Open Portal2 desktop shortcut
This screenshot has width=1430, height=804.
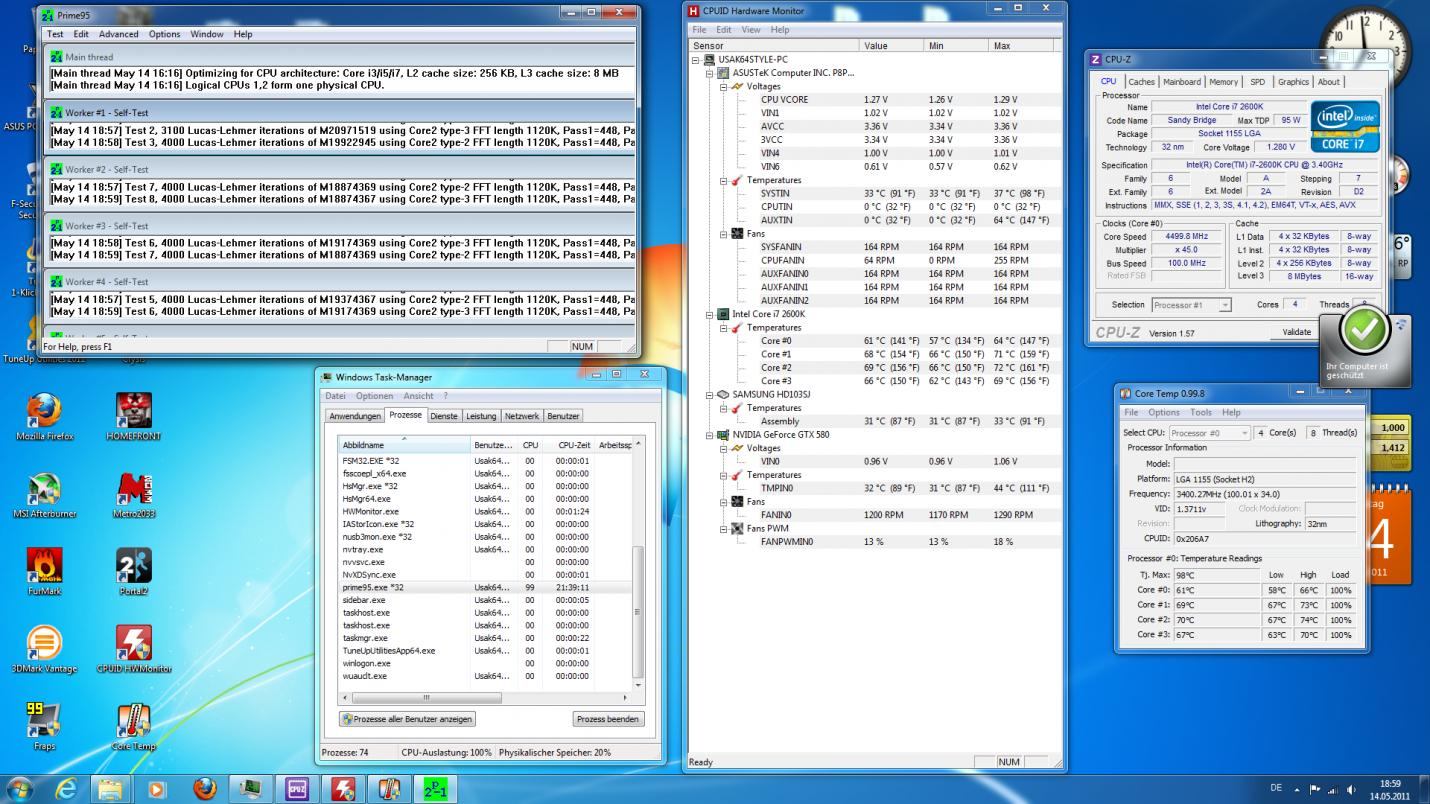point(134,572)
